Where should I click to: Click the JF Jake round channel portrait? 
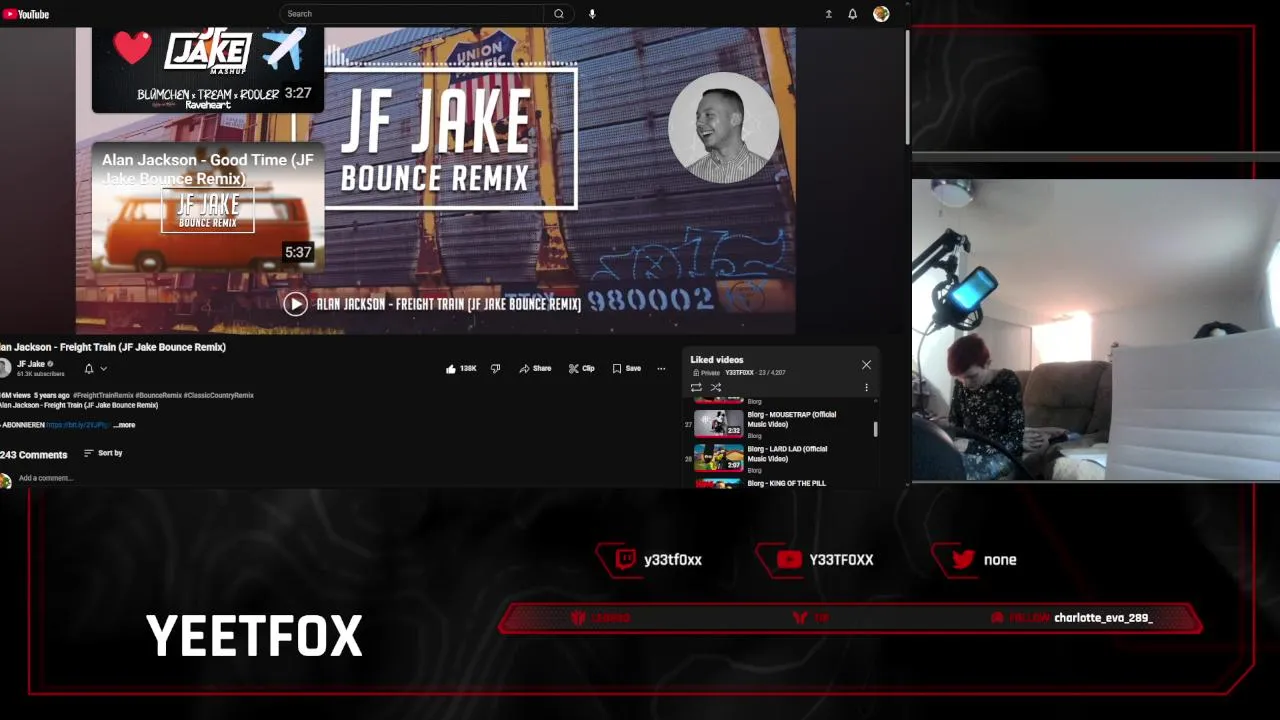coord(723,127)
